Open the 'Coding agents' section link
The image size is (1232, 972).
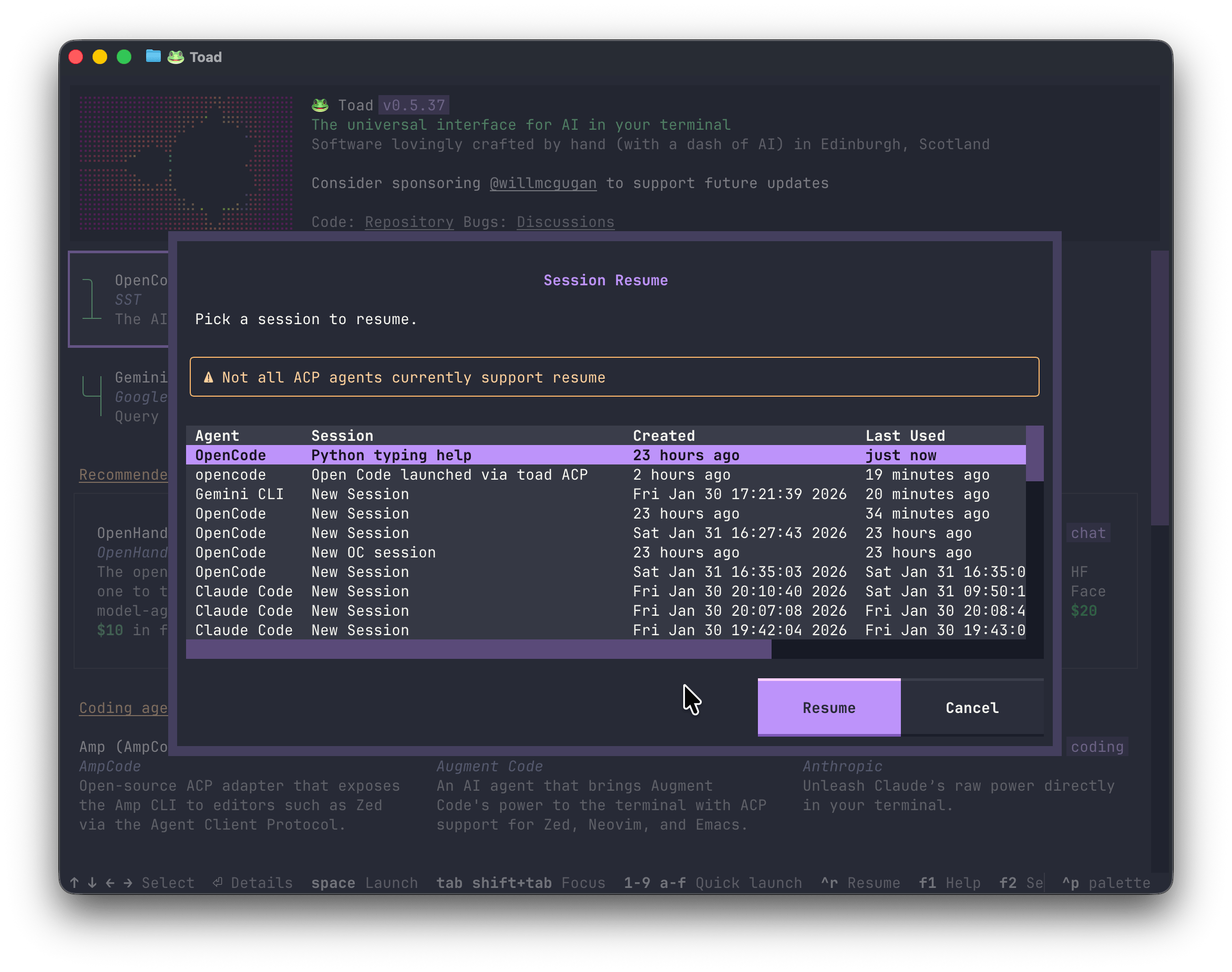pos(123,707)
